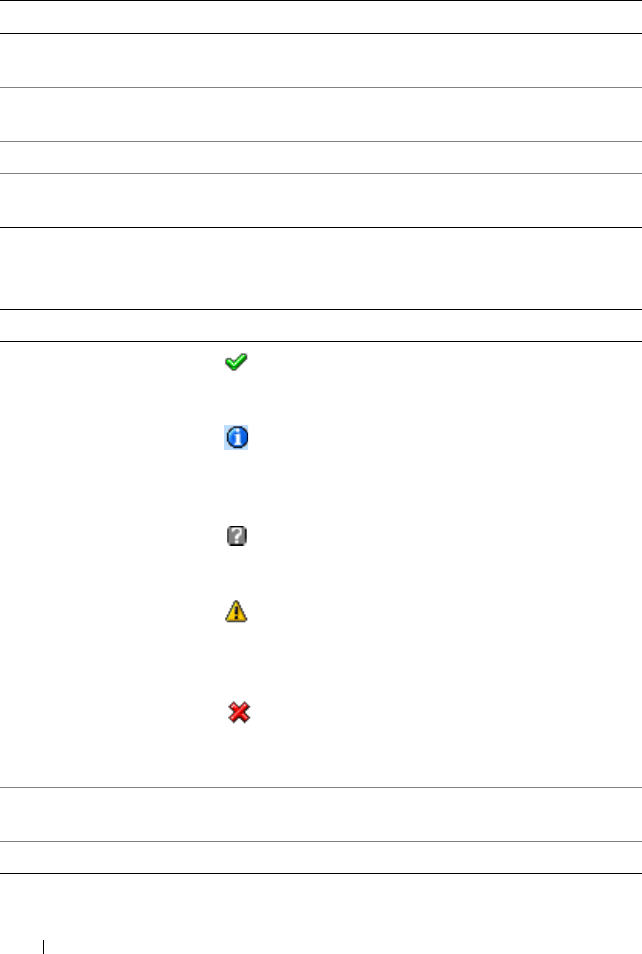The width and height of the screenshot is (642, 954).
Task: Click the red X critical status icon
Action: pyautogui.click(x=239, y=712)
